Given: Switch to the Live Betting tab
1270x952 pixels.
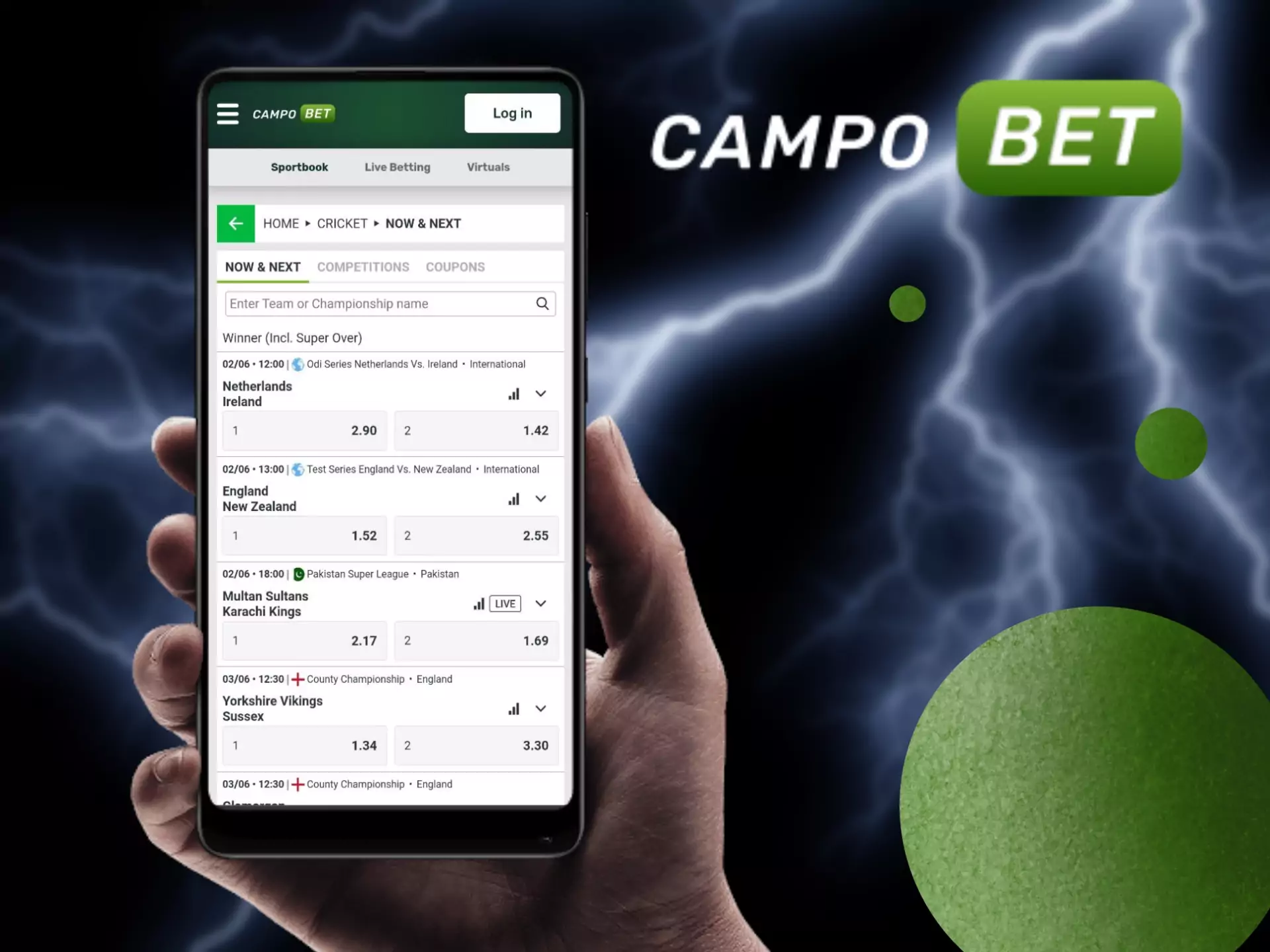Looking at the screenshot, I should click(x=397, y=167).
